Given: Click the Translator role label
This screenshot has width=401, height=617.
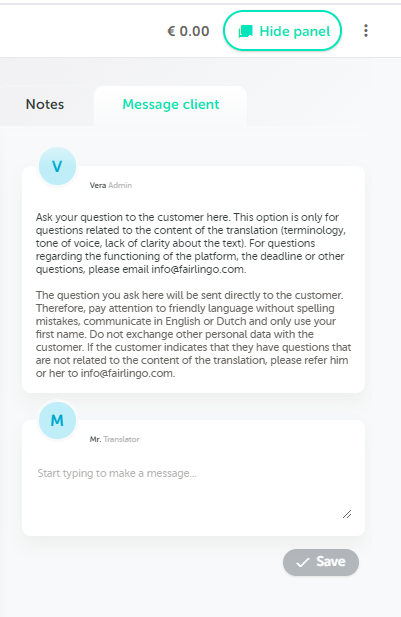Looking at the screenshot, I should 121,439.
